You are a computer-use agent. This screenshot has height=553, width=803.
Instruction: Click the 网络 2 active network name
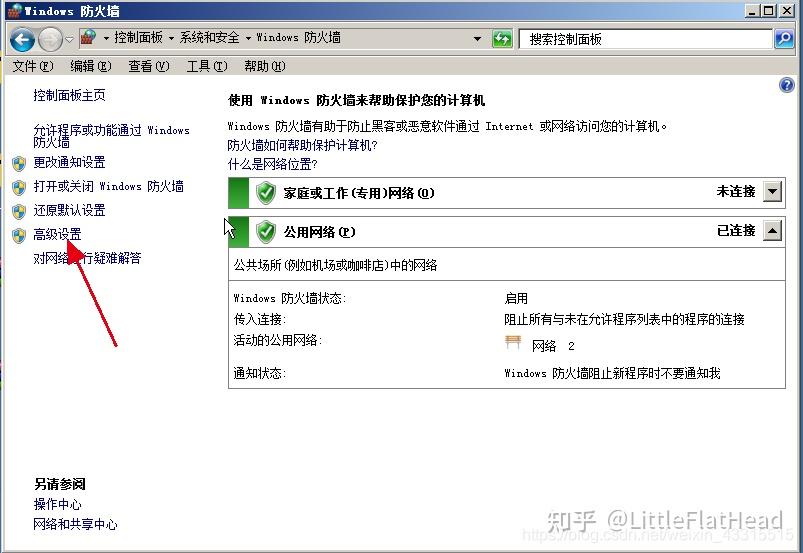pyautogui.click(x=553, y=346)
